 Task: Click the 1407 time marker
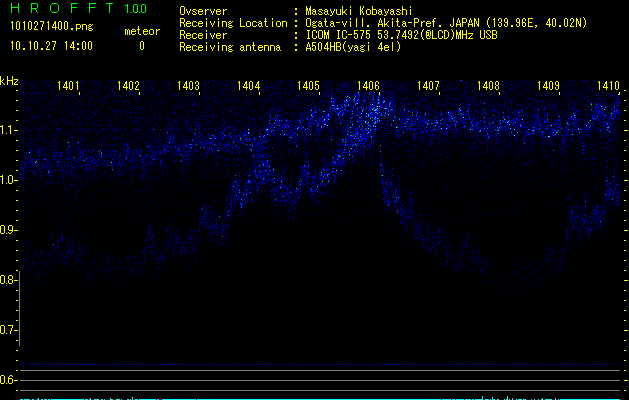(428, 85)
